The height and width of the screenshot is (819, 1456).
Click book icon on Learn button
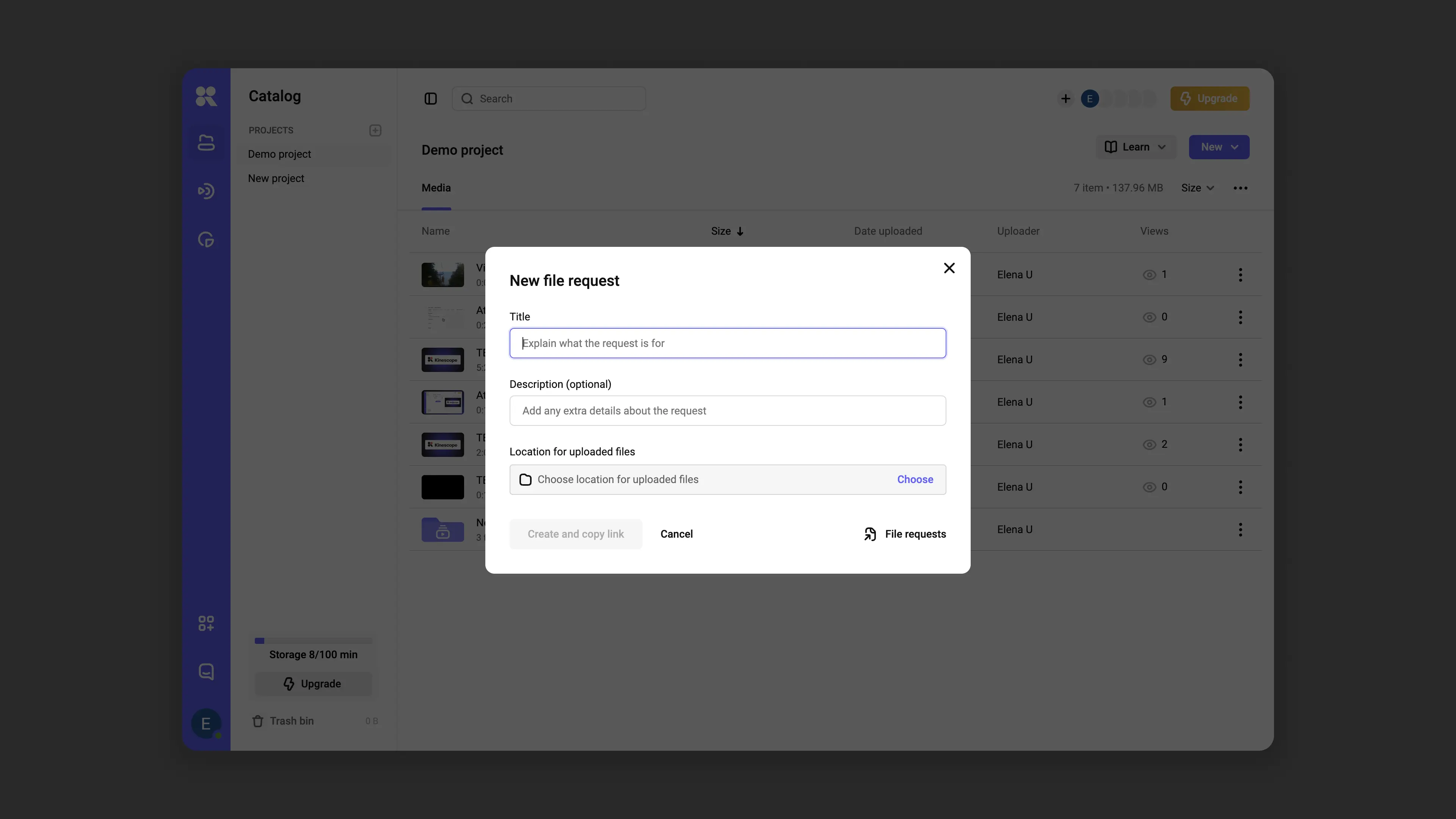(x=1110, y=147)
